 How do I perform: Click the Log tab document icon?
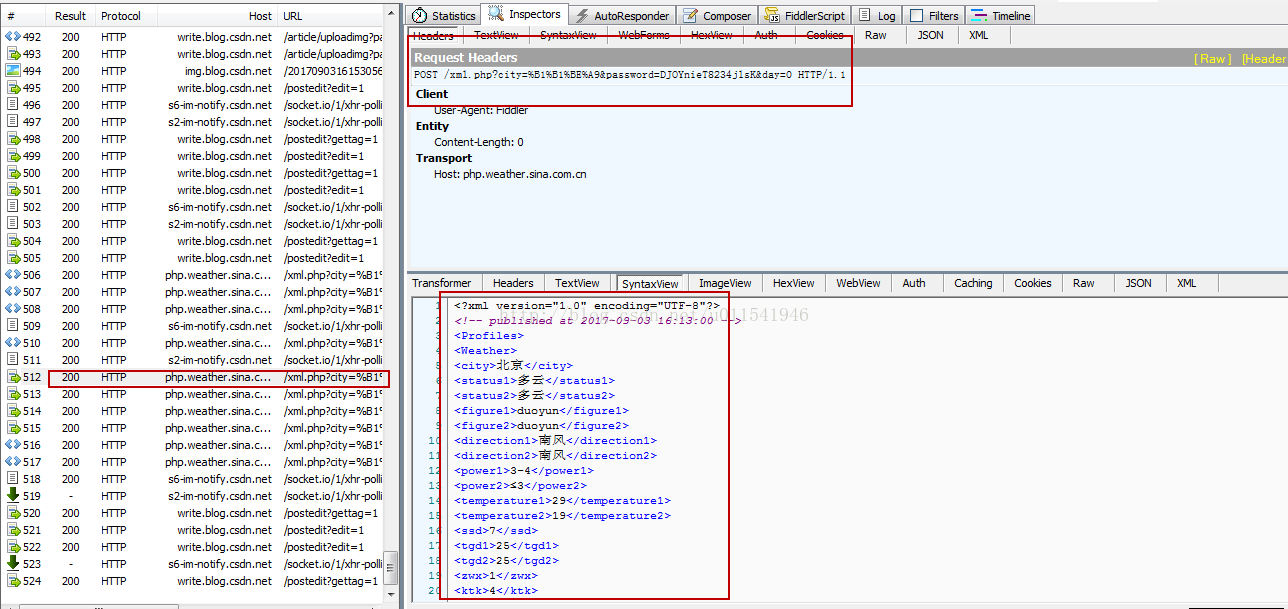click(866, 16)
